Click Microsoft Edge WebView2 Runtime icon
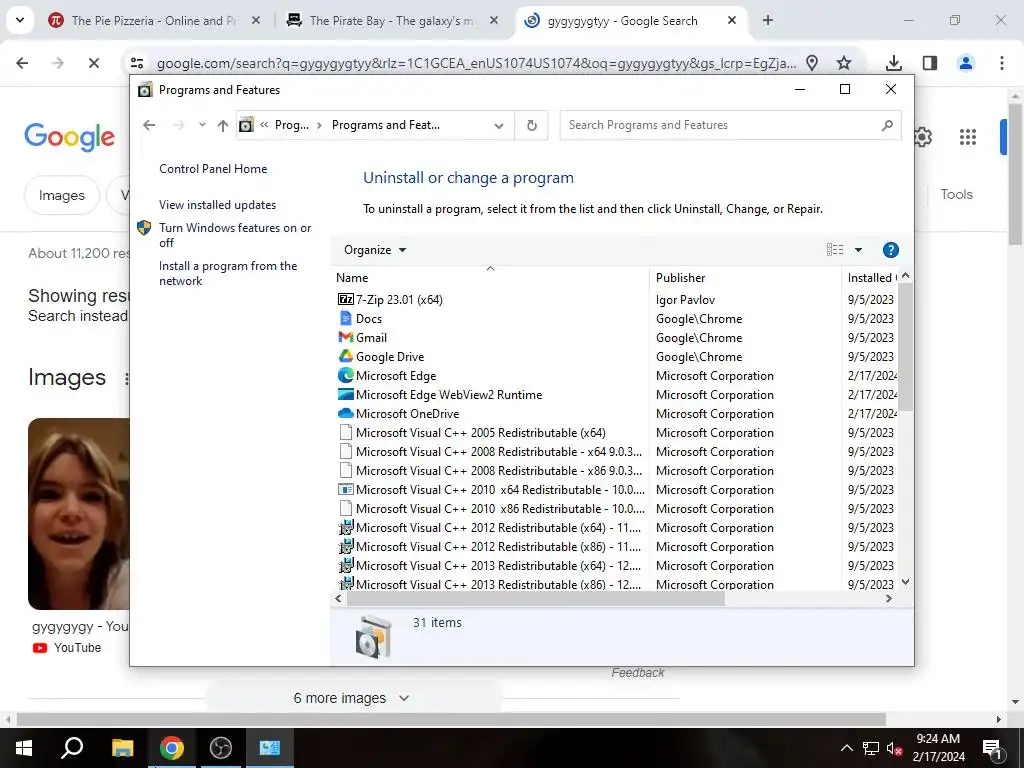Viewport: 1024px width, 768px height. pyautogui.click(x=345, y=394)
